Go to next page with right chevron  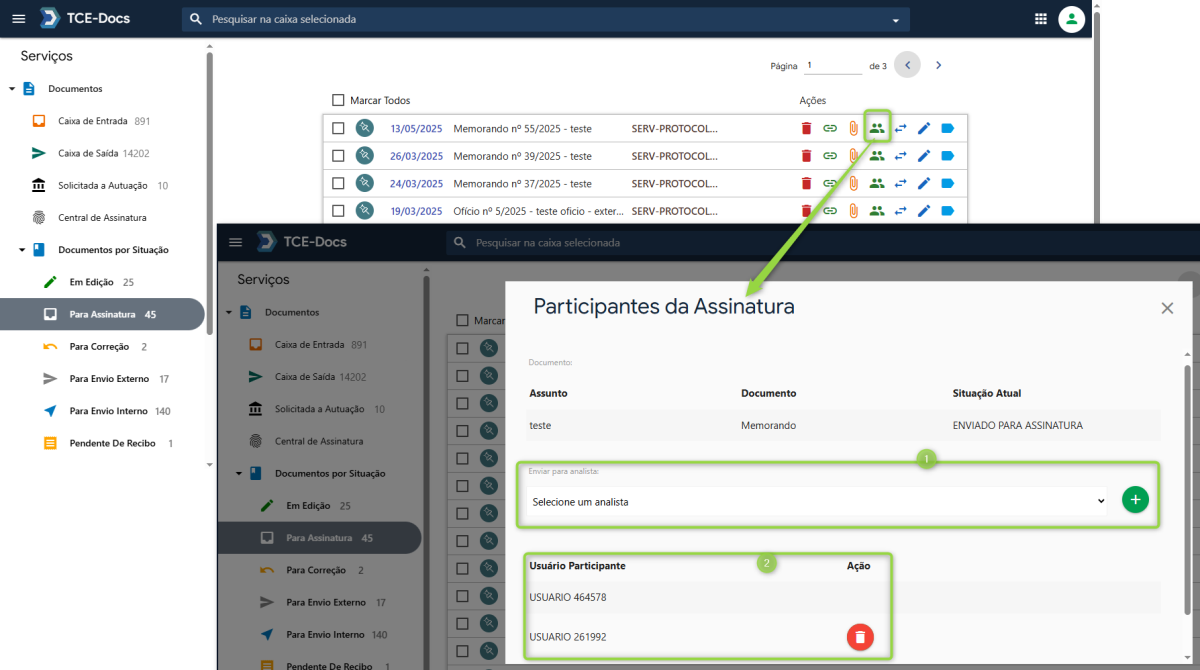pos(938,65)
